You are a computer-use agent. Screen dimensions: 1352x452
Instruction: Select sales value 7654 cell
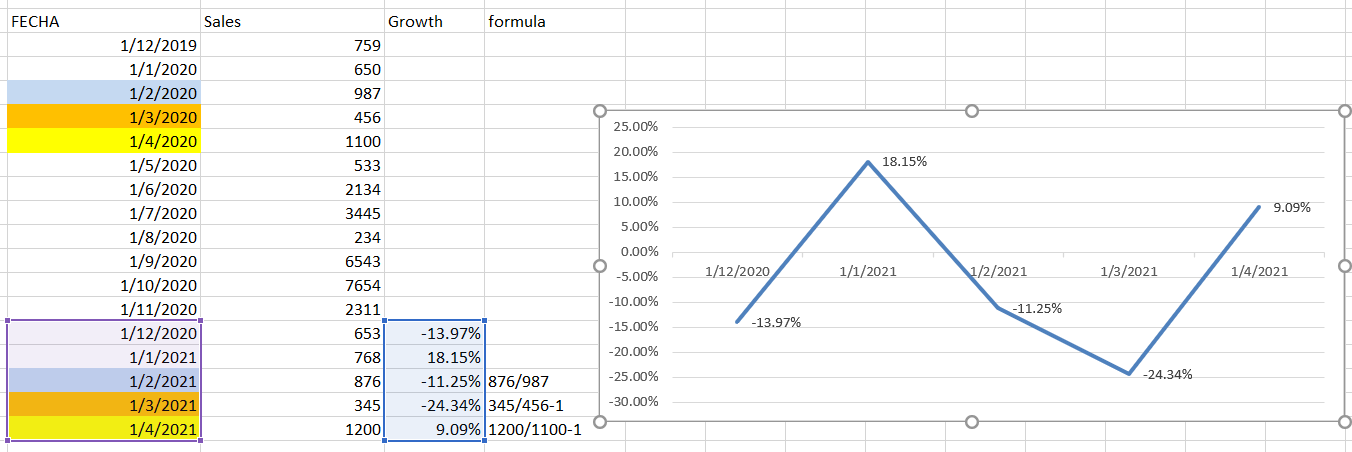pos(290,285)
